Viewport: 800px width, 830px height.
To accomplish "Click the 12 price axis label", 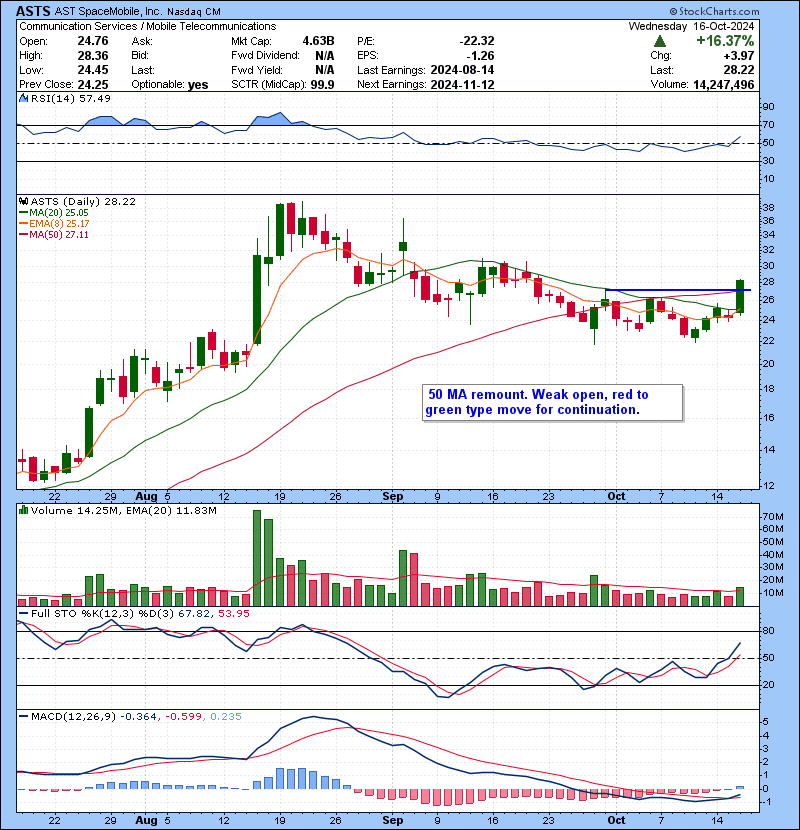I will click(x=768, y=485).
